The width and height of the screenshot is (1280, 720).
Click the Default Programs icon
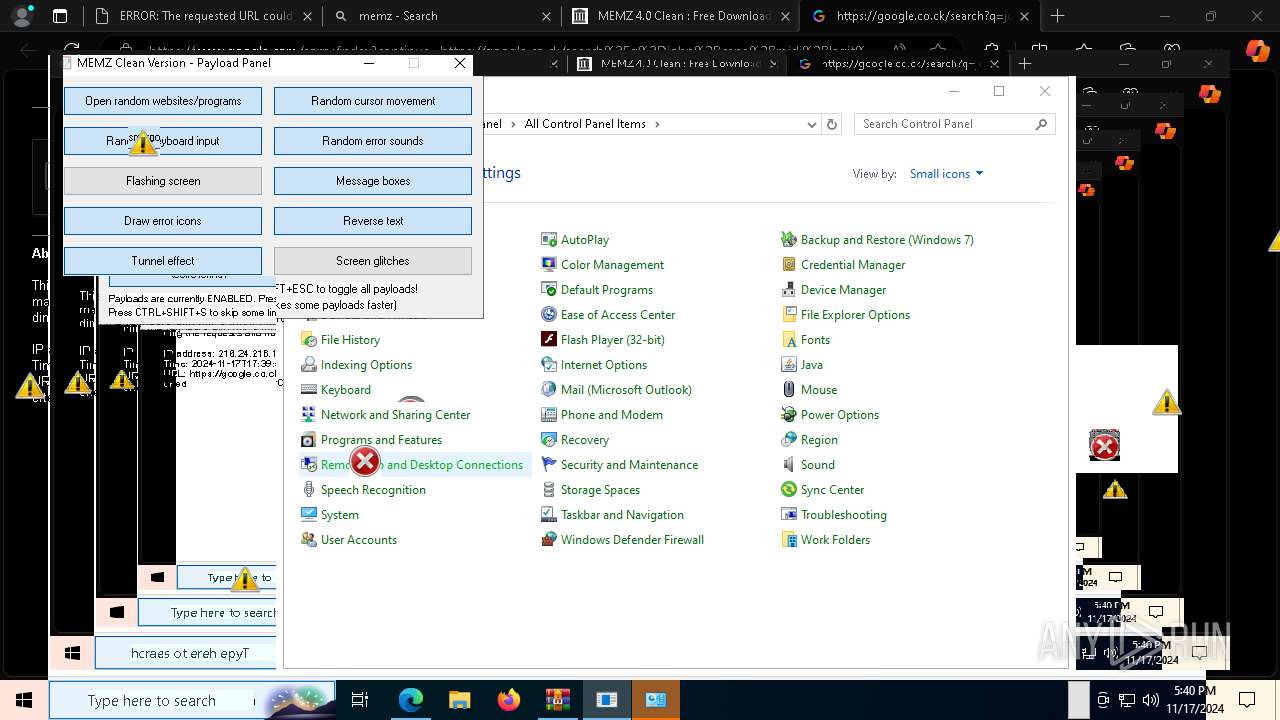tap(549, 290)
